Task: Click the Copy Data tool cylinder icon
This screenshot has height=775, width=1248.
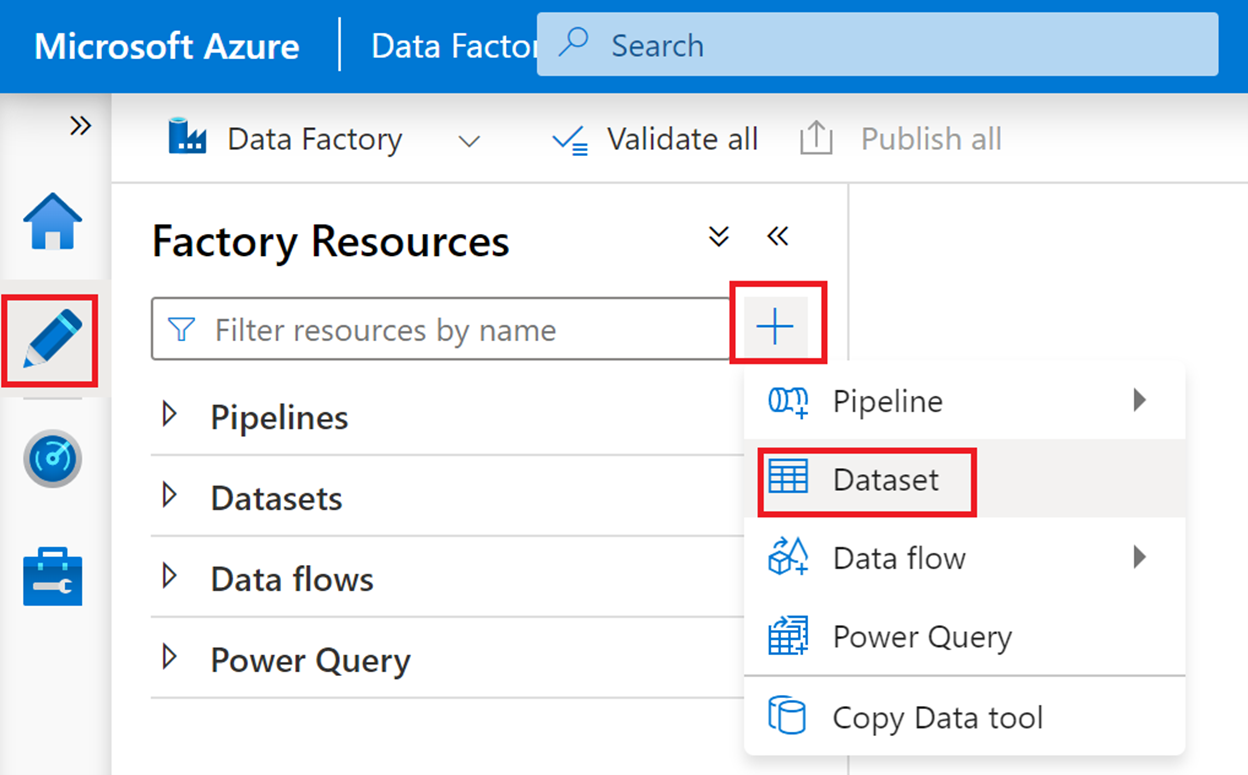Action: coord(787,716)
